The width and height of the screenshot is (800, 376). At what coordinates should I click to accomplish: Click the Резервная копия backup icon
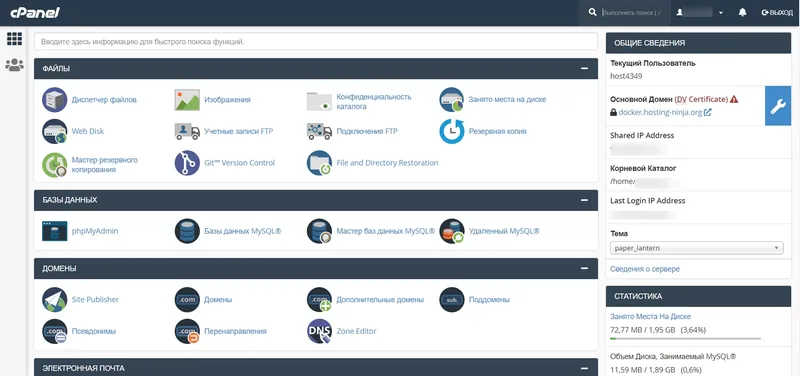click(x=452, y=131)
